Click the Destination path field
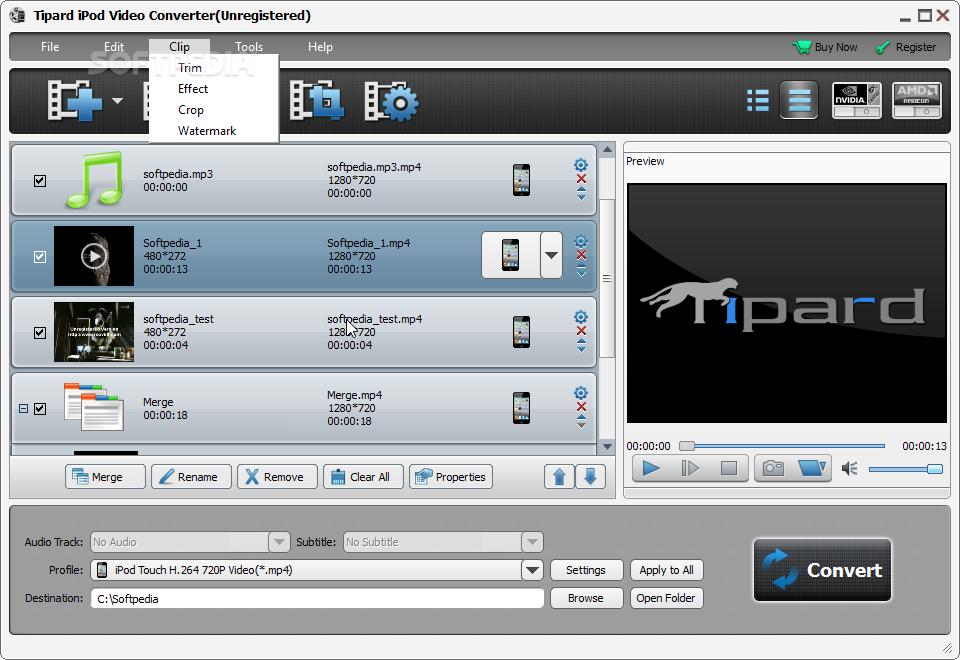Image resolution: width=960 pixels, height=660 pixels. [x=317, y=598]
